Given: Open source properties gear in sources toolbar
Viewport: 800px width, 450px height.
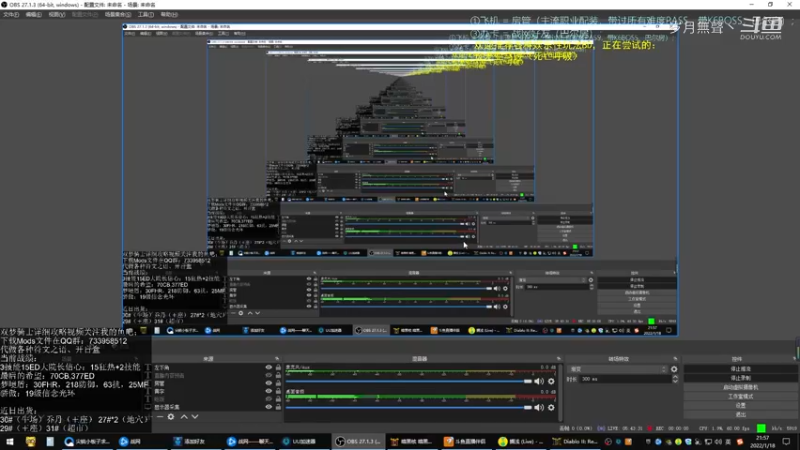Looking at the screenshot, I should click(x=171, y=417).
